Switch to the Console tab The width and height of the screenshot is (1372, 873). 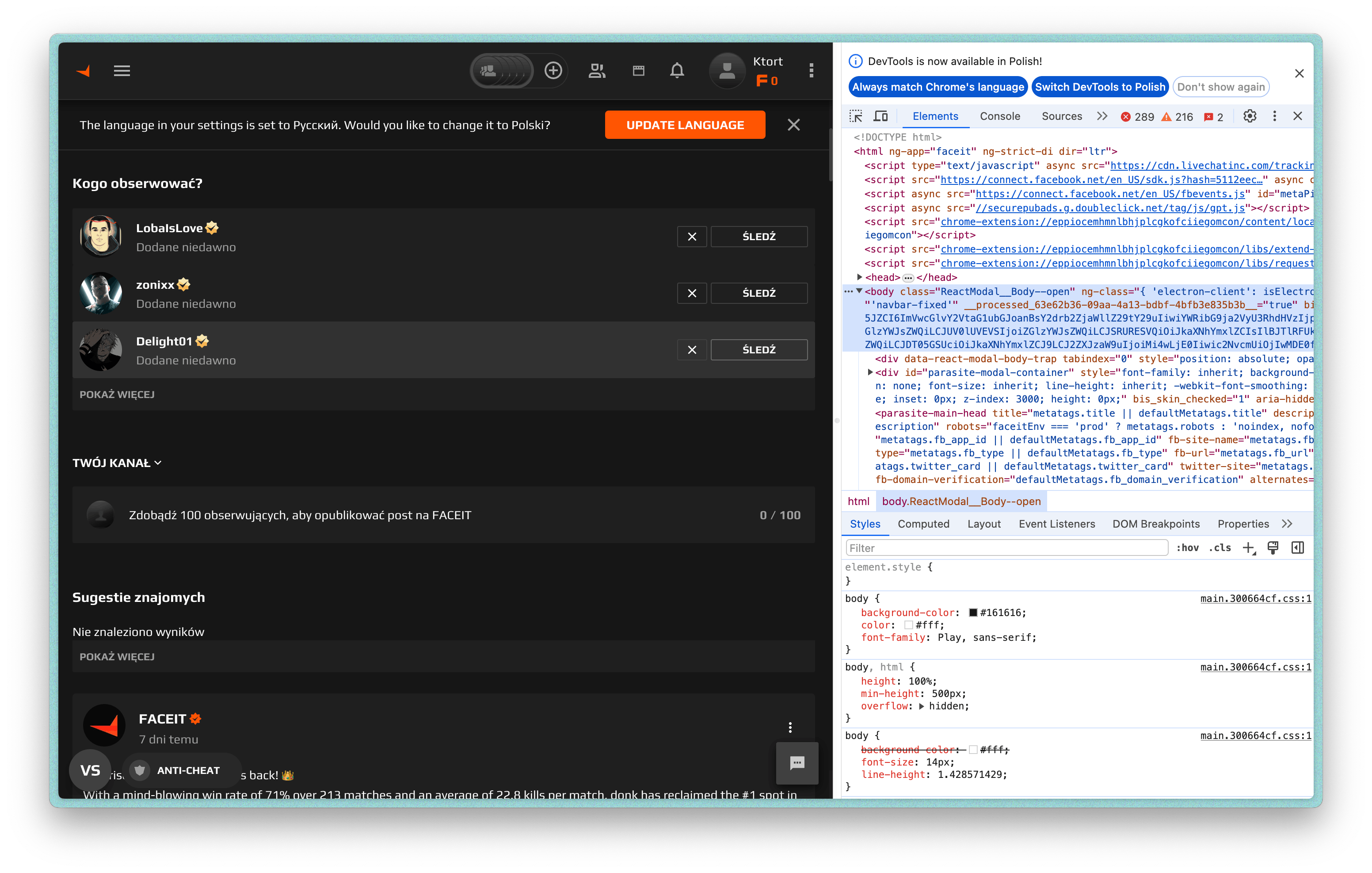tap(1000, 116)
